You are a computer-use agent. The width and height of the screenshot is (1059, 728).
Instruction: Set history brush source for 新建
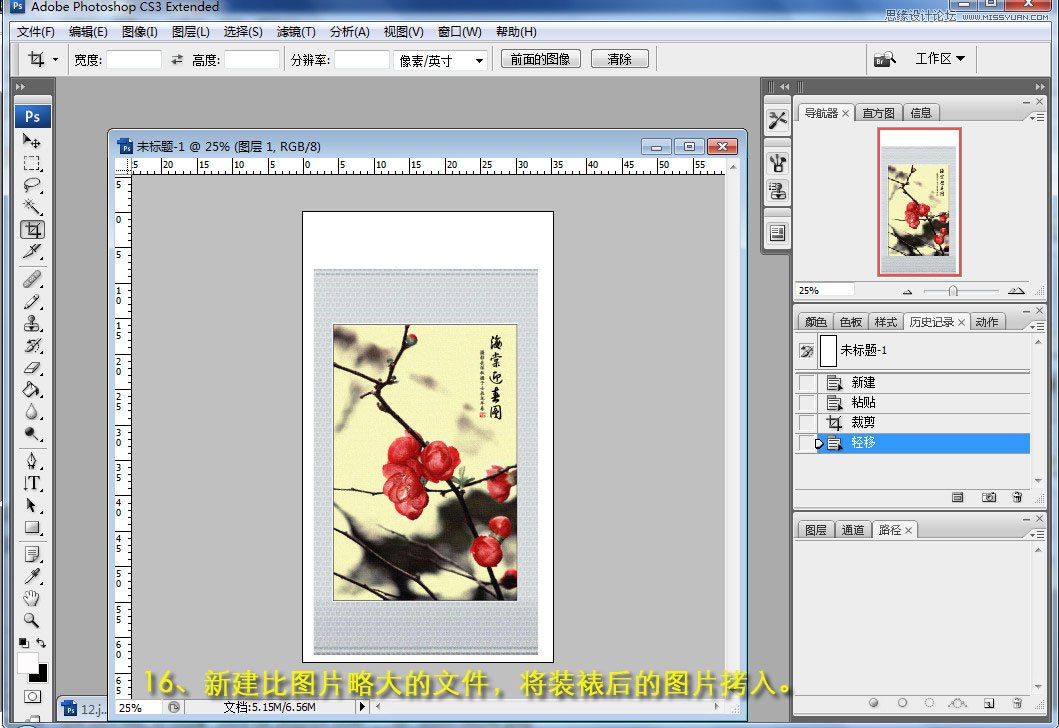pyautogui.click(x=806, y=383)
